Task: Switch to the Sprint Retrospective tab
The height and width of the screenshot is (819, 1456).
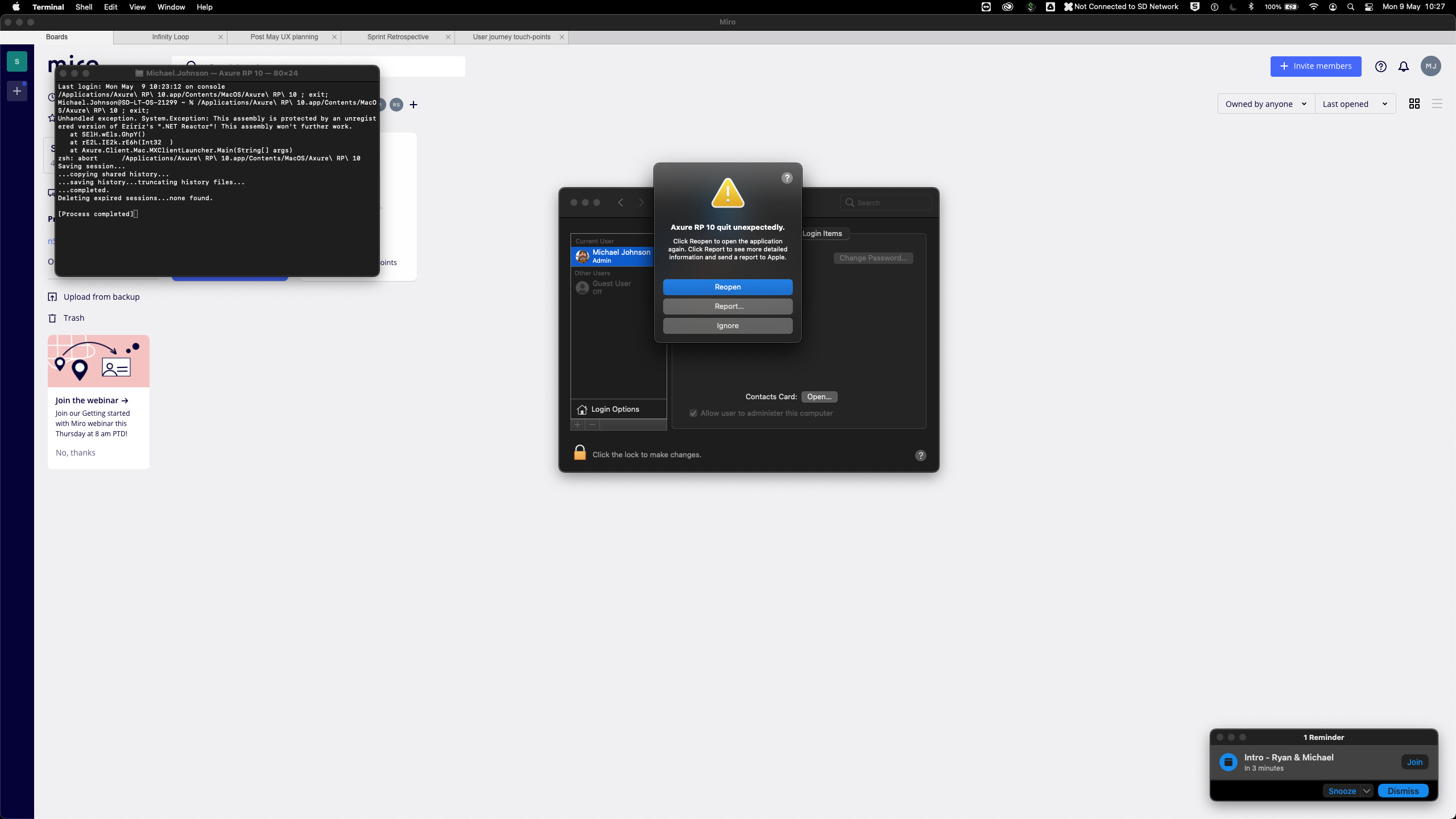Action: [x=397, y=37]
